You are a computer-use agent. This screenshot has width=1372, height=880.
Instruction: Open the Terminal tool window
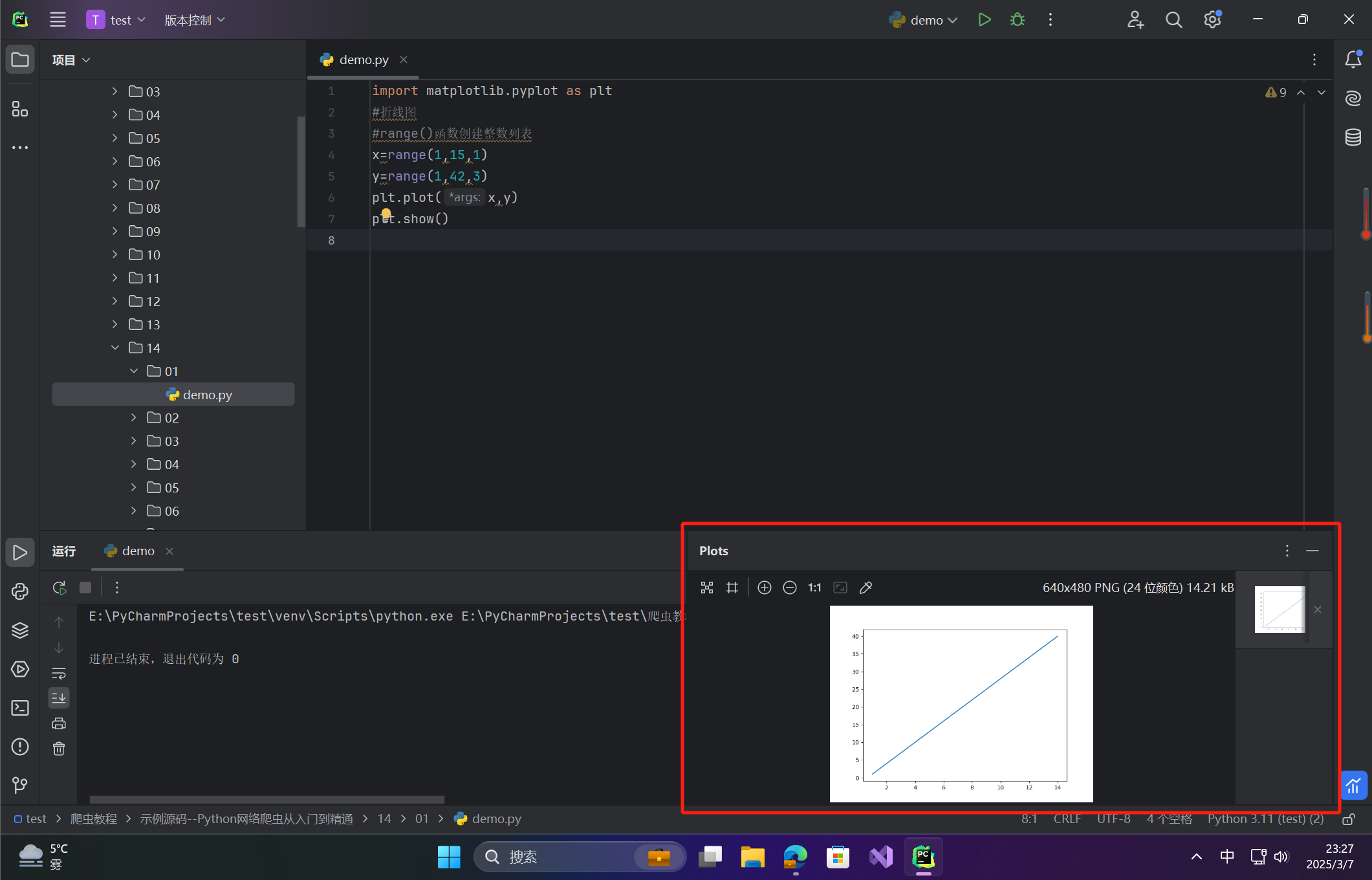(20, 708)
